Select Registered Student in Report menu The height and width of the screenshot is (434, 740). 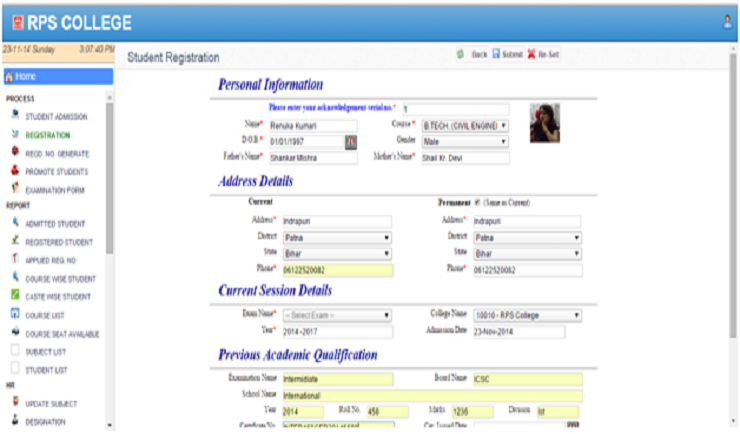pos(57,242)
